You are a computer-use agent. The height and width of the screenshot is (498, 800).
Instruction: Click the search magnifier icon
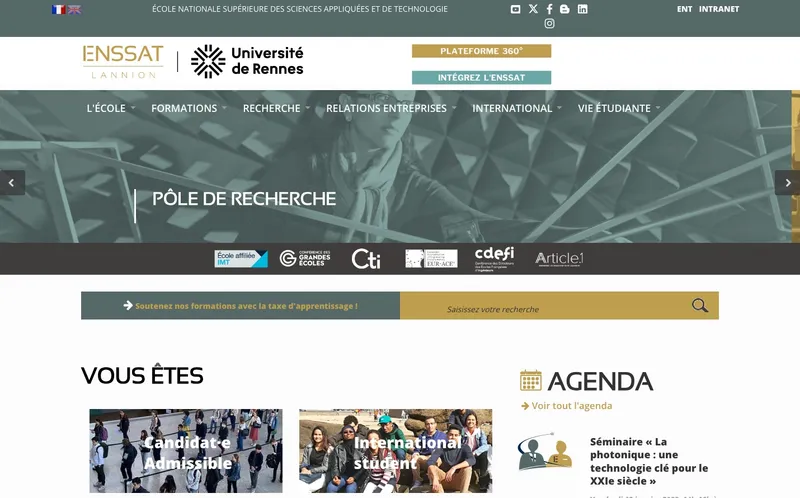(700, 306)
